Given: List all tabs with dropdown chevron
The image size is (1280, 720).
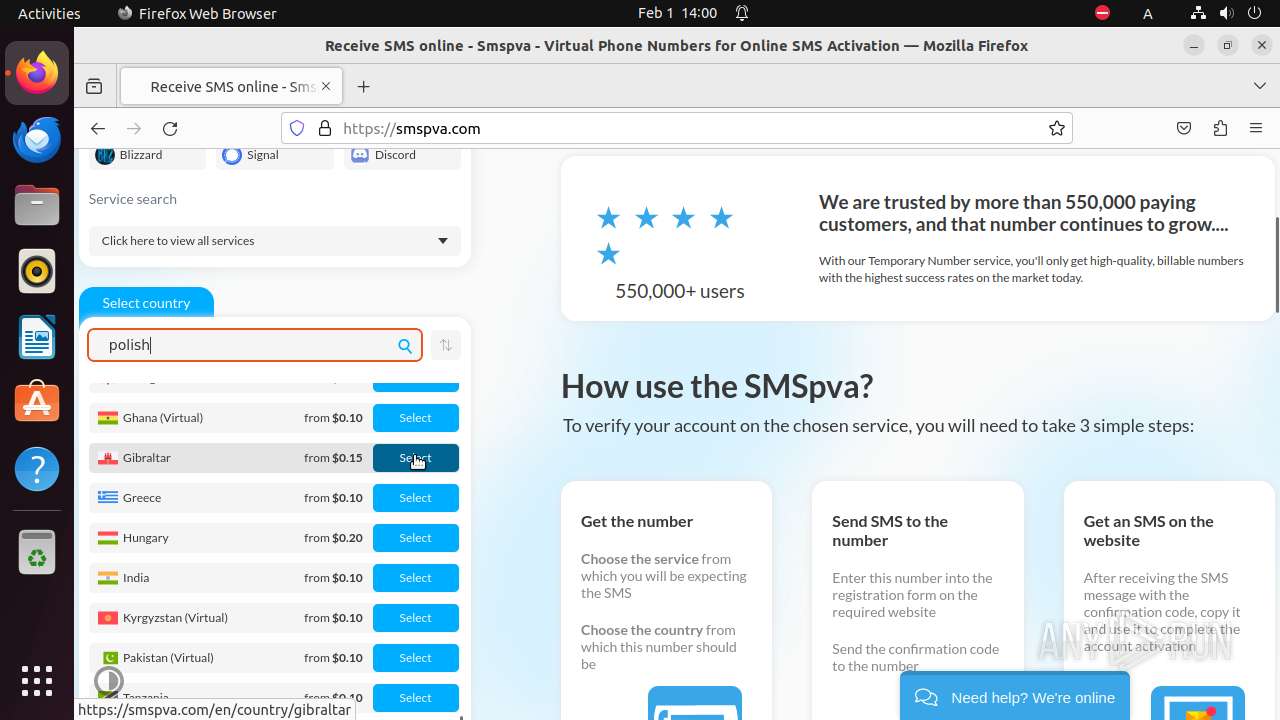Looking at the screenshot, I should (x=1260, y=87).
